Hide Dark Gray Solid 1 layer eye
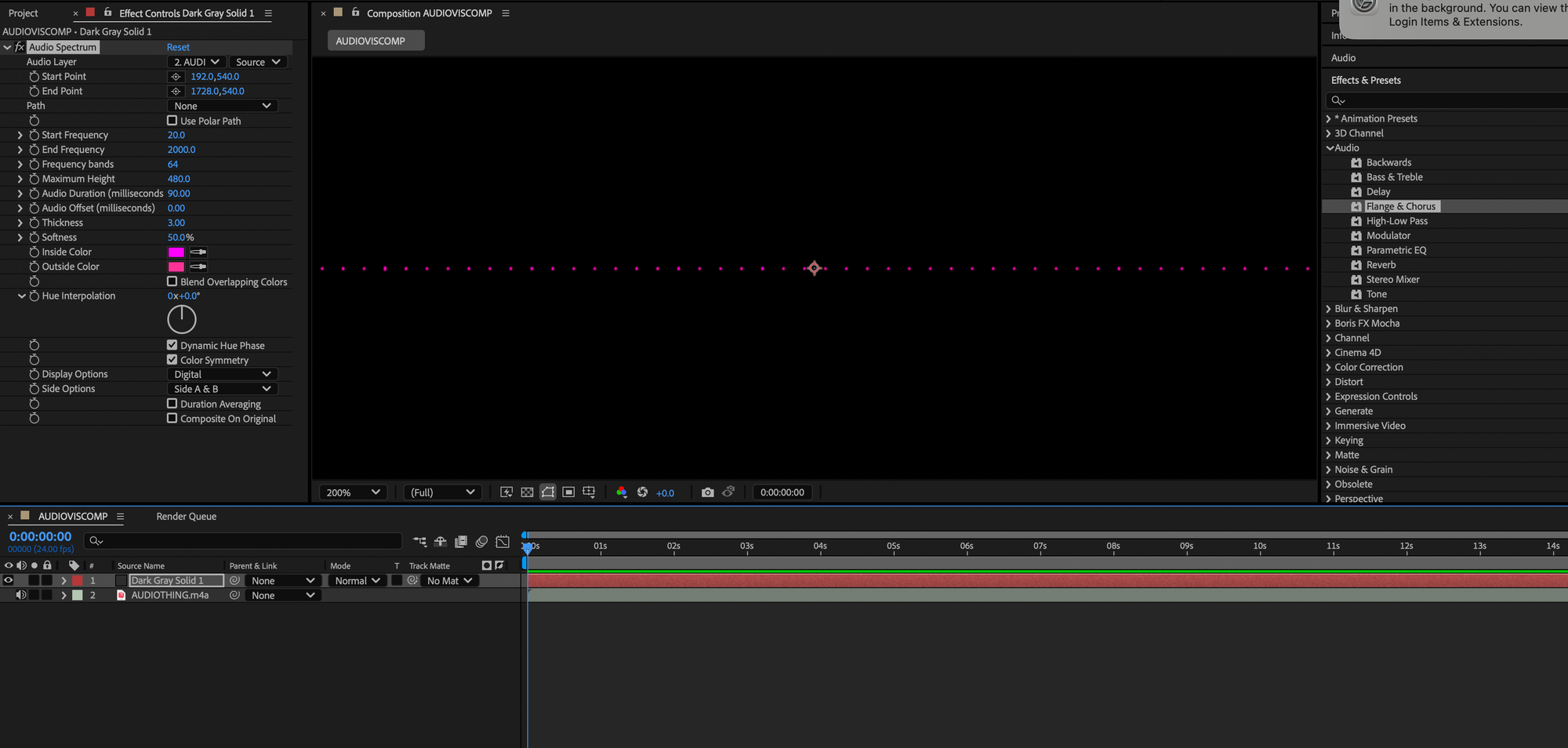Screen dimensions: 1568x748 pos(9,581)
